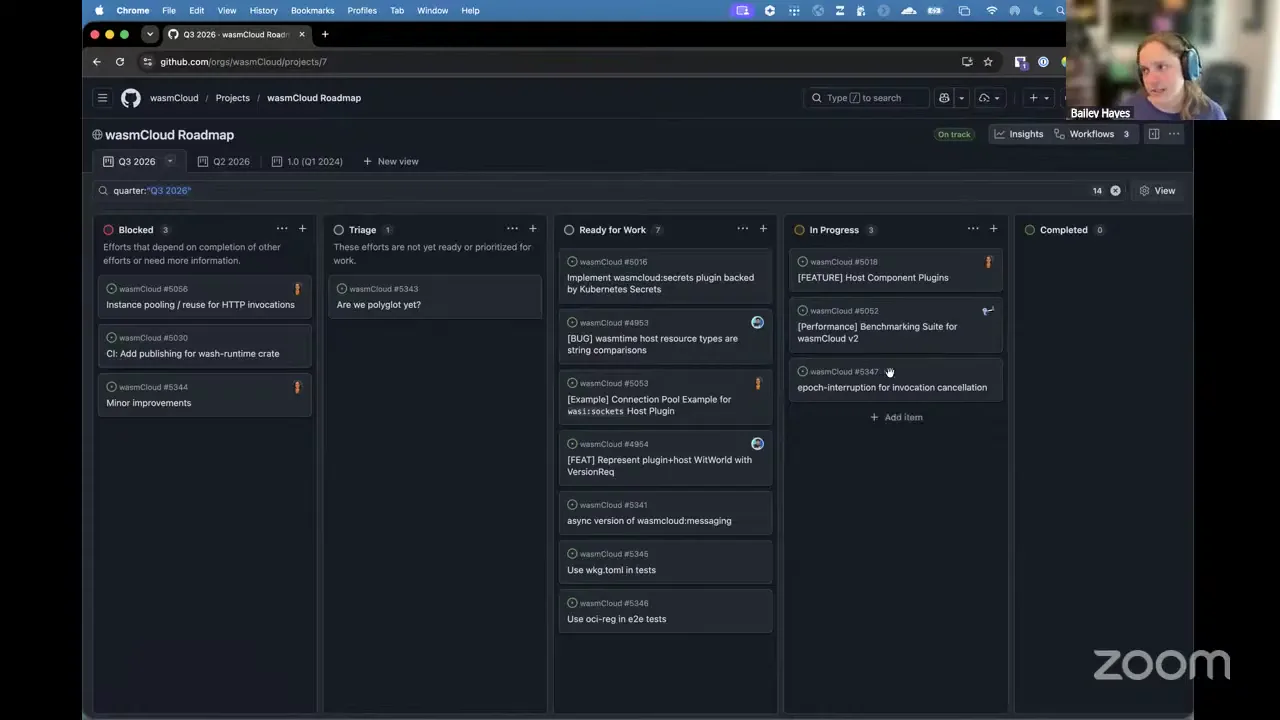This screenshot has height=720, width=1280.
Task: Open the project more options ellipsis
Action: 1174,134
